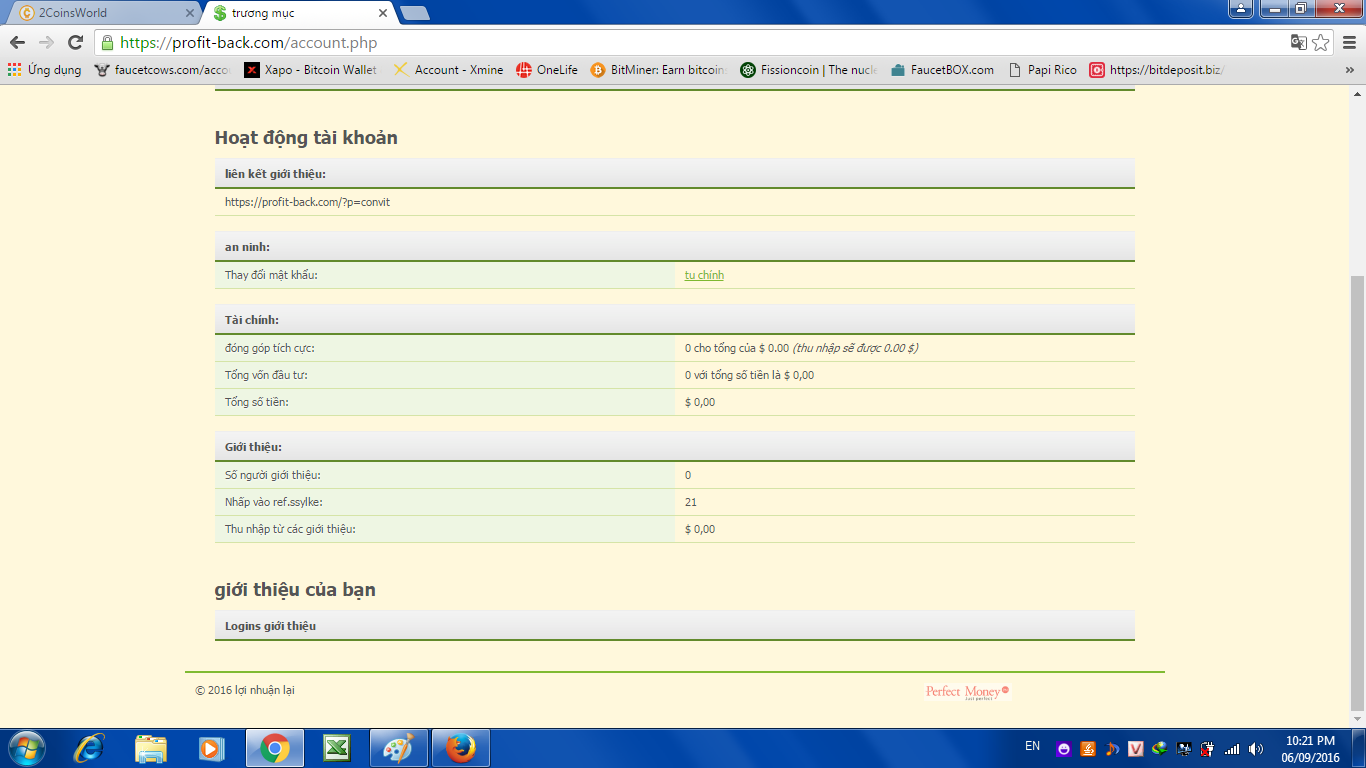Image resolution: width=1366 pixels, height=768 pixels.
Task: Click the music note tray icon
Action: pos(1112,748)
